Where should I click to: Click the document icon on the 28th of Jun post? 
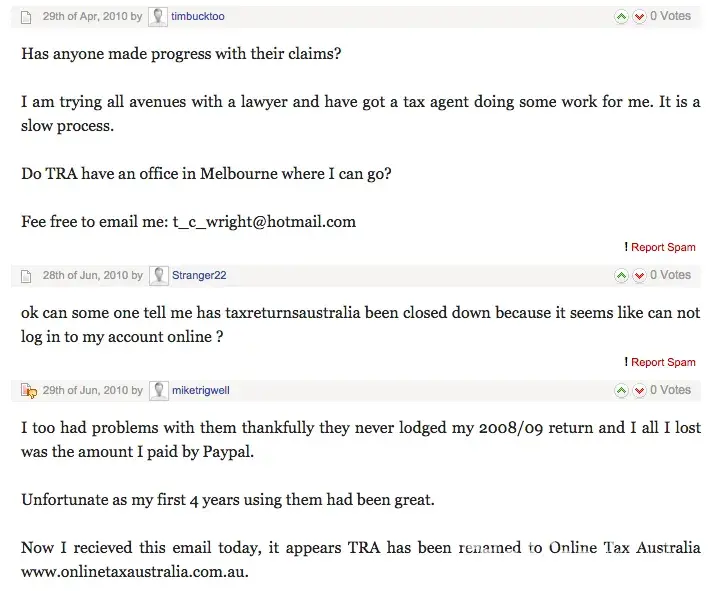[27, 276]
